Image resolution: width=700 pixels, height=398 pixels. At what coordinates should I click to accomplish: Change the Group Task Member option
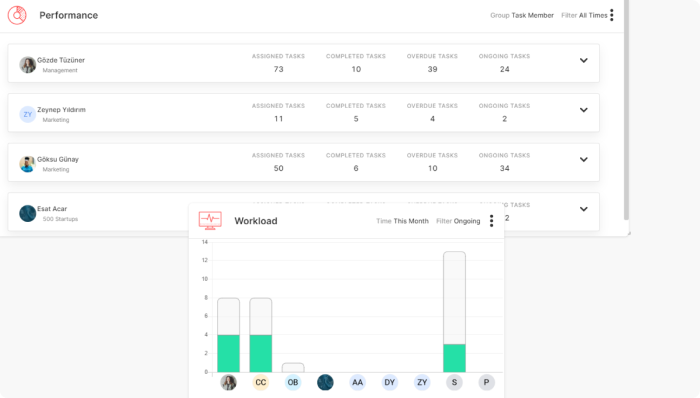point(522,15)
